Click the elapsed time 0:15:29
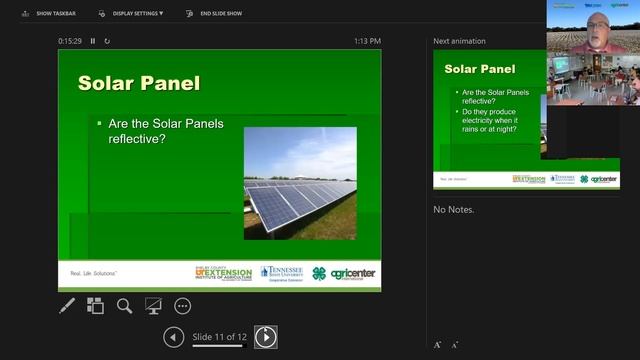The height and width of the screenshot is (360, 640). click(x=70, y=41)
